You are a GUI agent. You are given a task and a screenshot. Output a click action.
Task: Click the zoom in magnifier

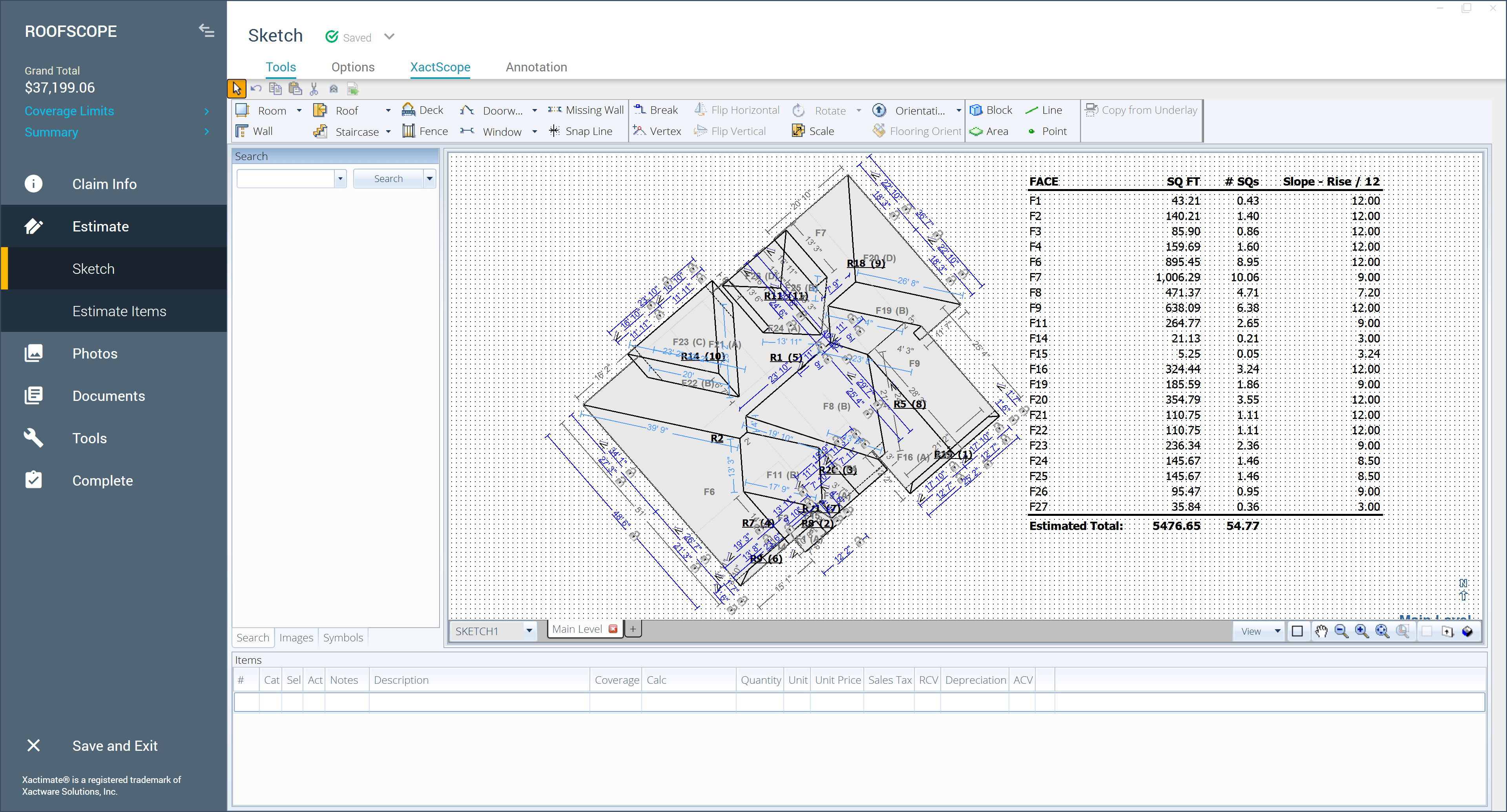click(1361, 632)
